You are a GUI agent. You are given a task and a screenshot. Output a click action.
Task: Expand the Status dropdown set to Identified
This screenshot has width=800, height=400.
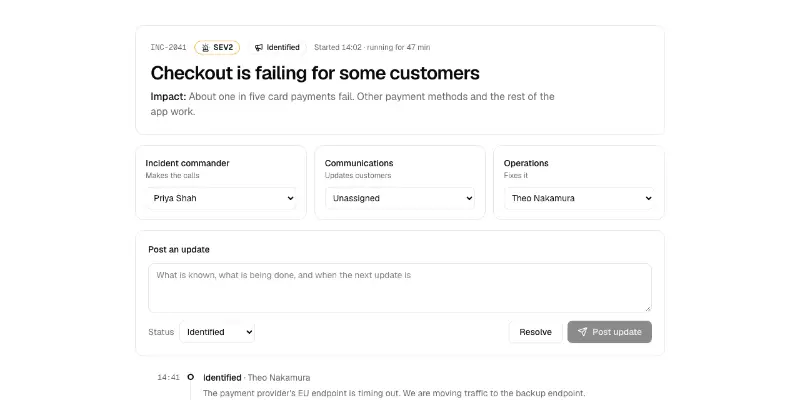(217, 332)
